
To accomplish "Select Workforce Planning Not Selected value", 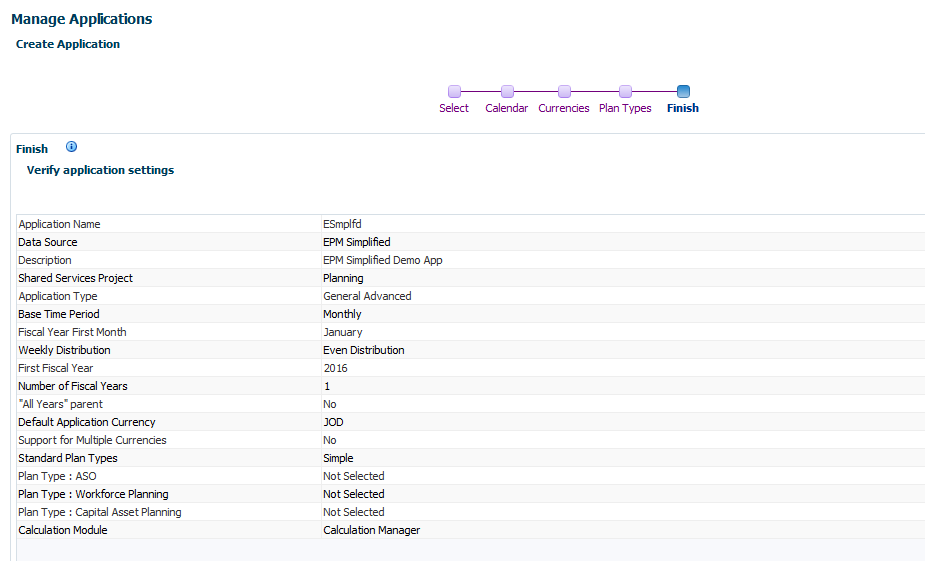I will pos(353,494).
